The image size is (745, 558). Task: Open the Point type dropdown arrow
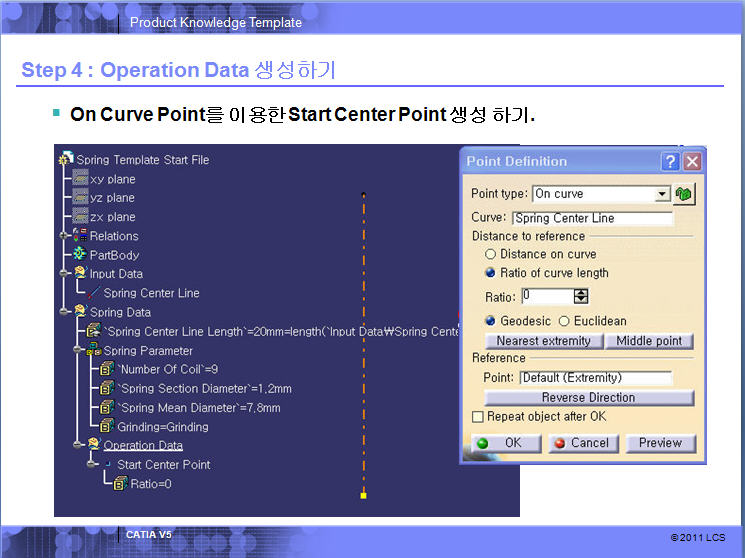(662, 194)
